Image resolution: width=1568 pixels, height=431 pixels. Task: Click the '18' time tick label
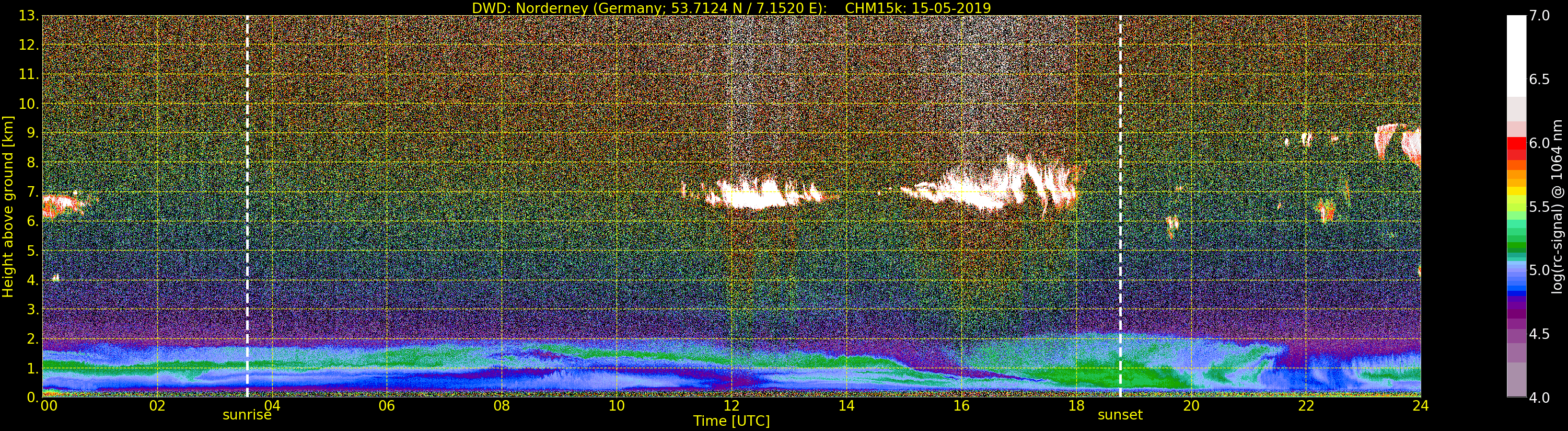pos(1076,406)
